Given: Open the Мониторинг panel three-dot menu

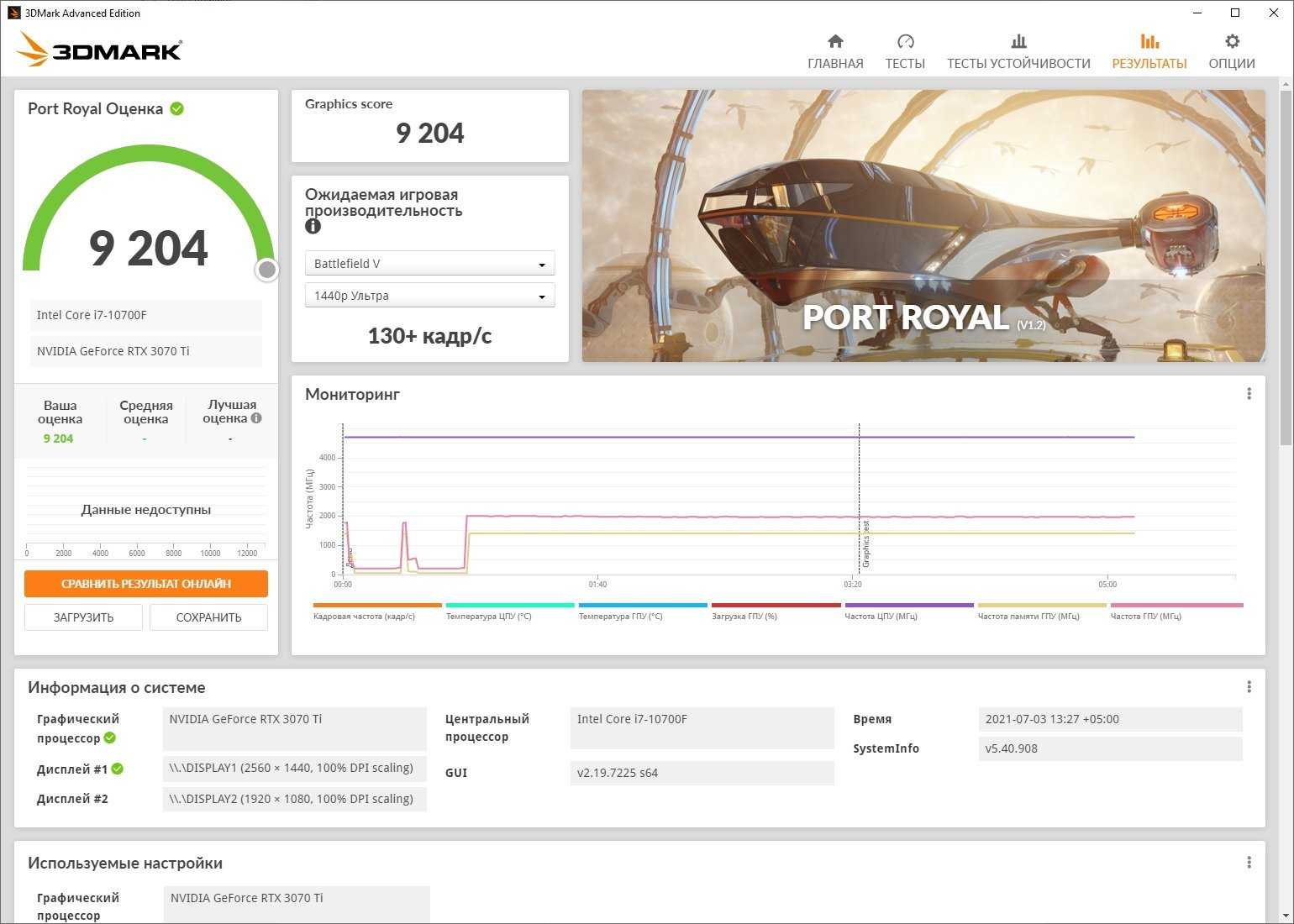Looking at the screenshot, I should 1249,394.
